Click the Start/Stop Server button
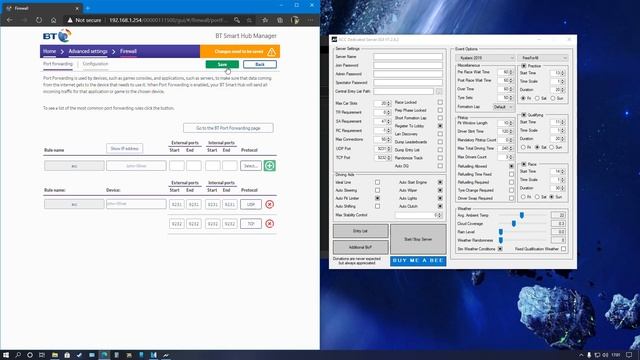Viewport: 640px width, 360px height. 418,239
